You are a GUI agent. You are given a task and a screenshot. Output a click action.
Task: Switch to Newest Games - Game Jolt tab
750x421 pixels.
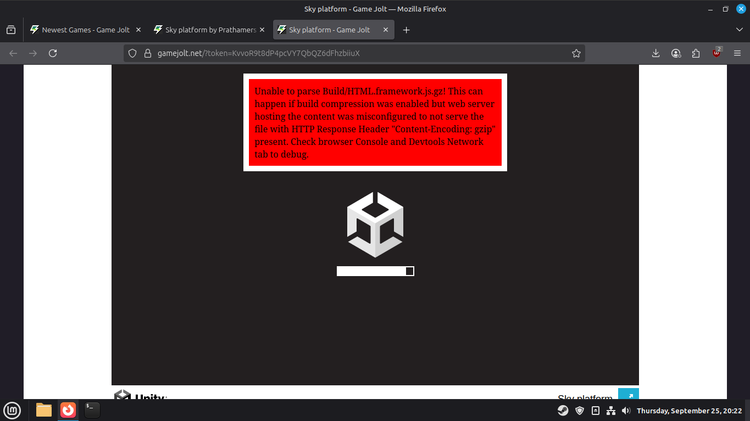click(86, 30)
